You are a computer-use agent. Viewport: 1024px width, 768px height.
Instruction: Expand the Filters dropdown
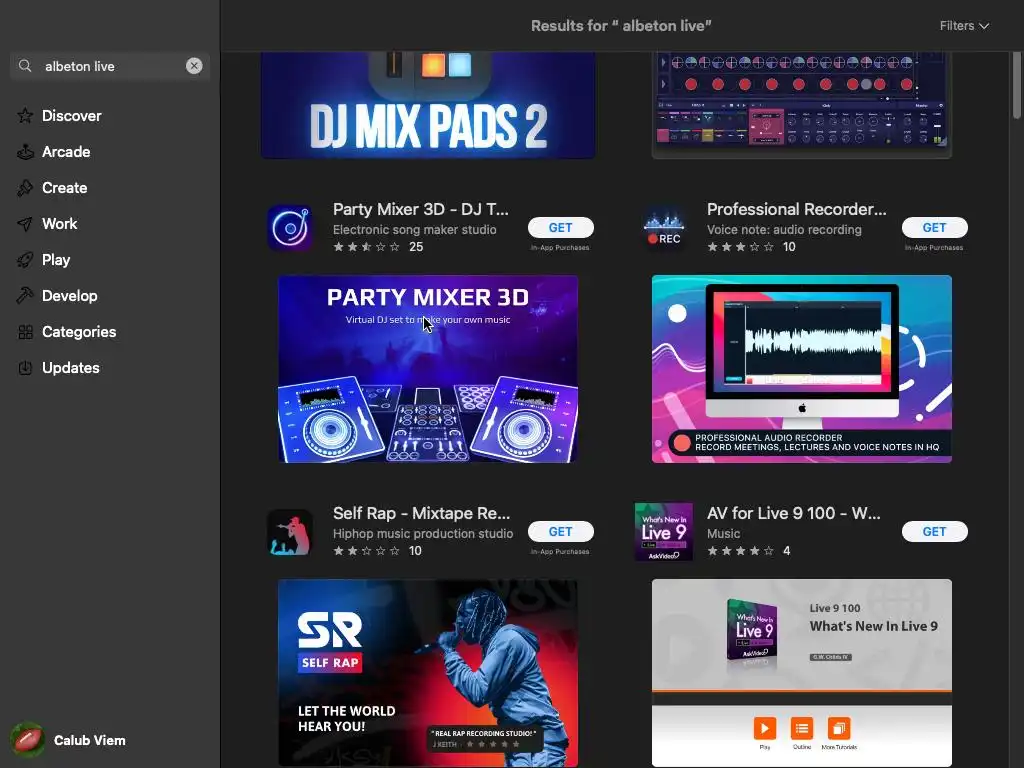click(964, 25)
